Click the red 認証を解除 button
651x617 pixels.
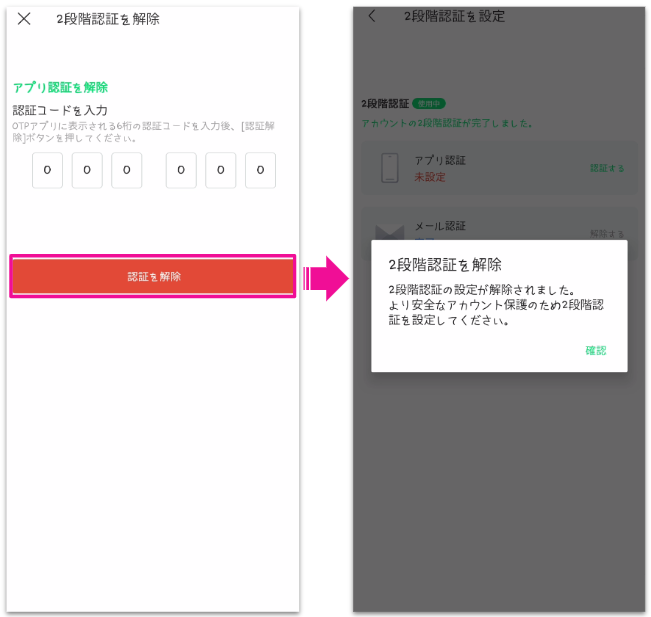click(153, 276)
